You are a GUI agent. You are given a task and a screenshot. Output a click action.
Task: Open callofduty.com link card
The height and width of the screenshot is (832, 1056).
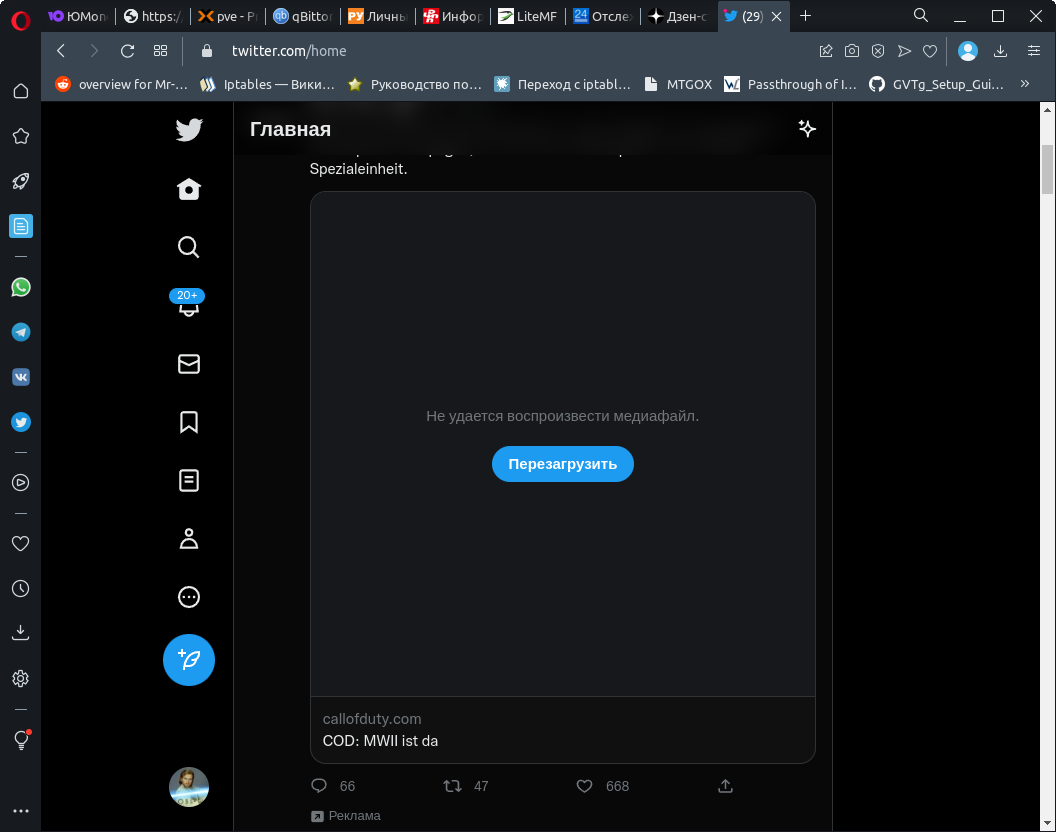pyautogui.click(x=562, y=730)
